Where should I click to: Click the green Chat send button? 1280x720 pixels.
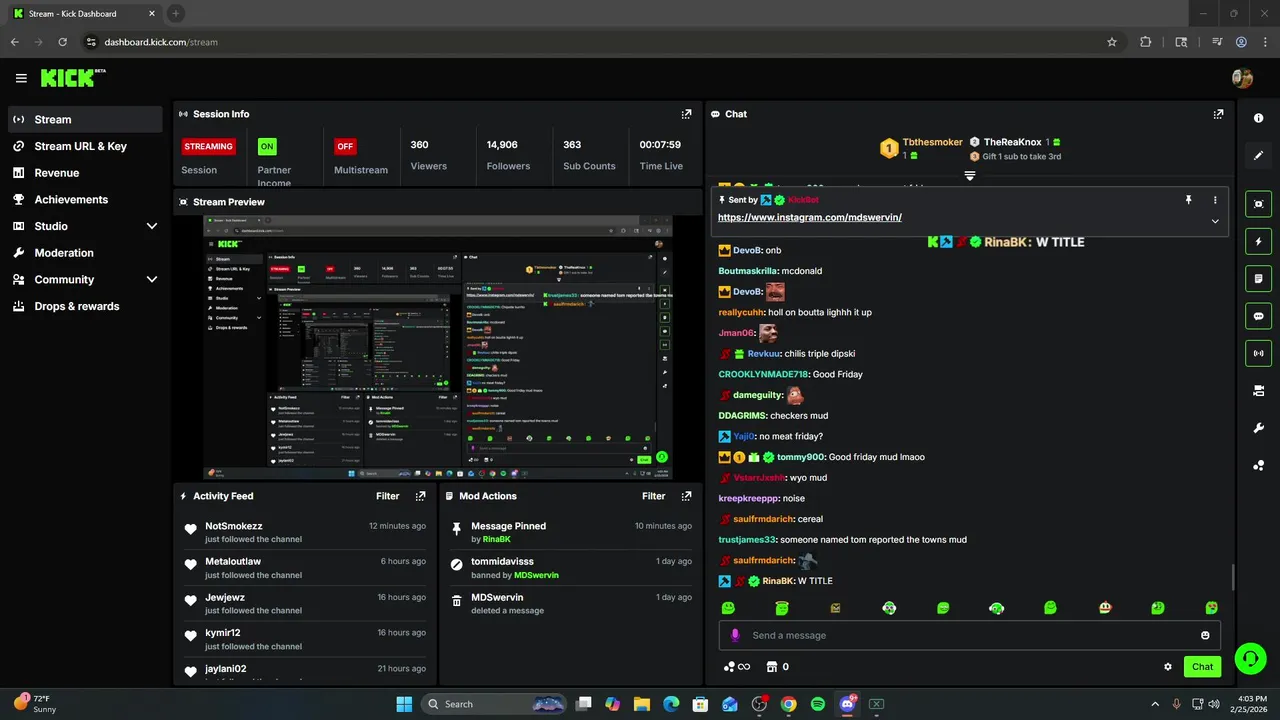pyautogui.click(x=1202, y=667)
